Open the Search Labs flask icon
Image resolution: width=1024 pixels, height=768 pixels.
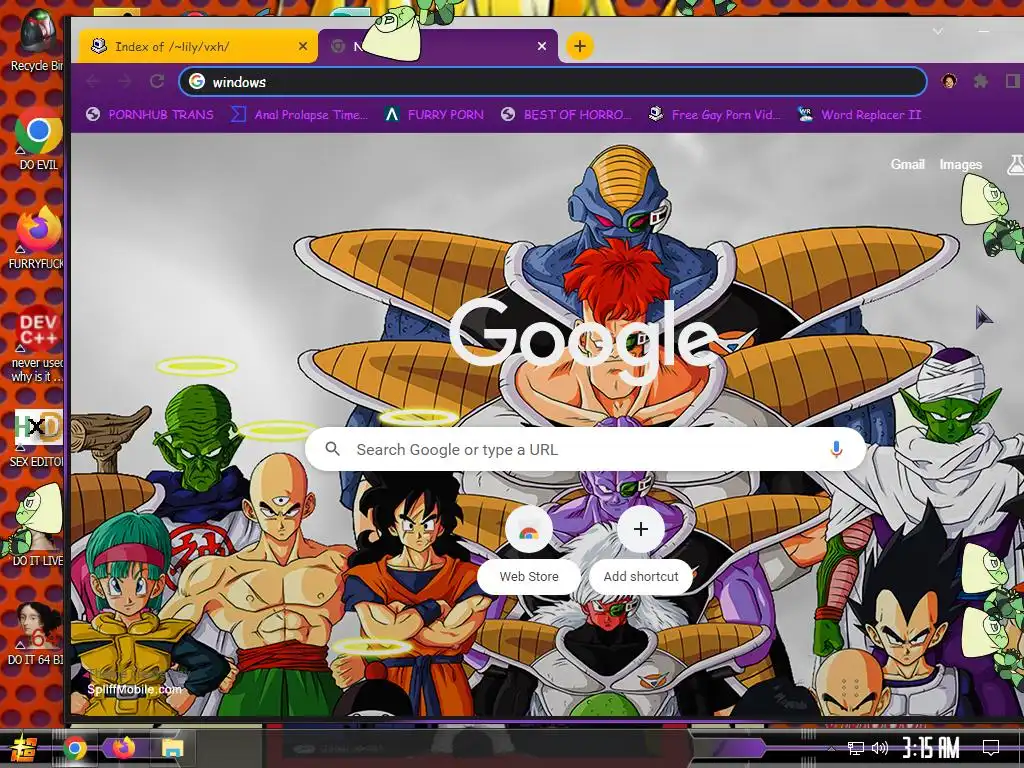(1016, 165)
